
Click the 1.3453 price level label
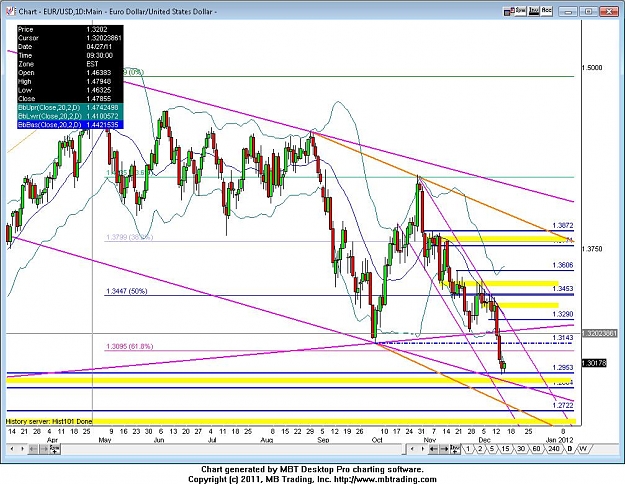coord(562,289)
